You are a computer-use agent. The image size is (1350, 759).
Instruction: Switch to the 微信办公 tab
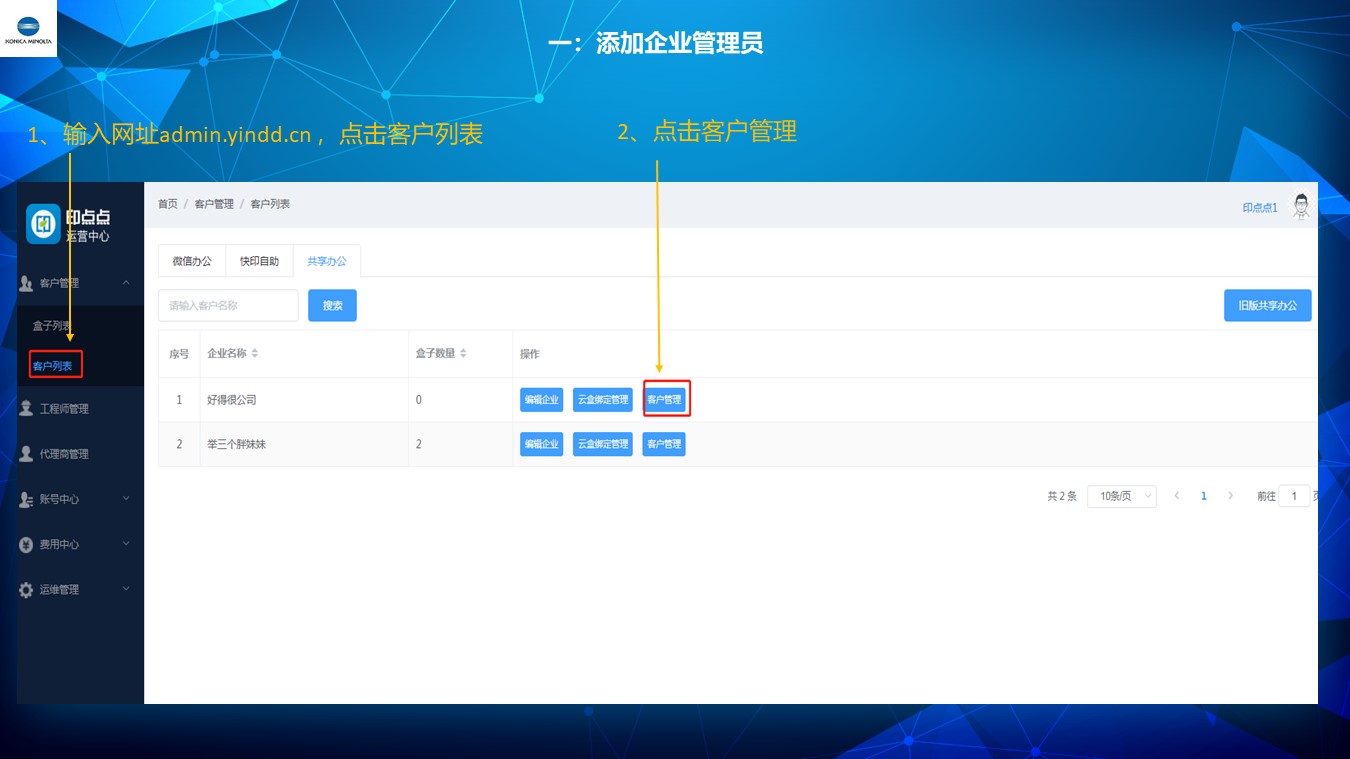coord(192,261)
